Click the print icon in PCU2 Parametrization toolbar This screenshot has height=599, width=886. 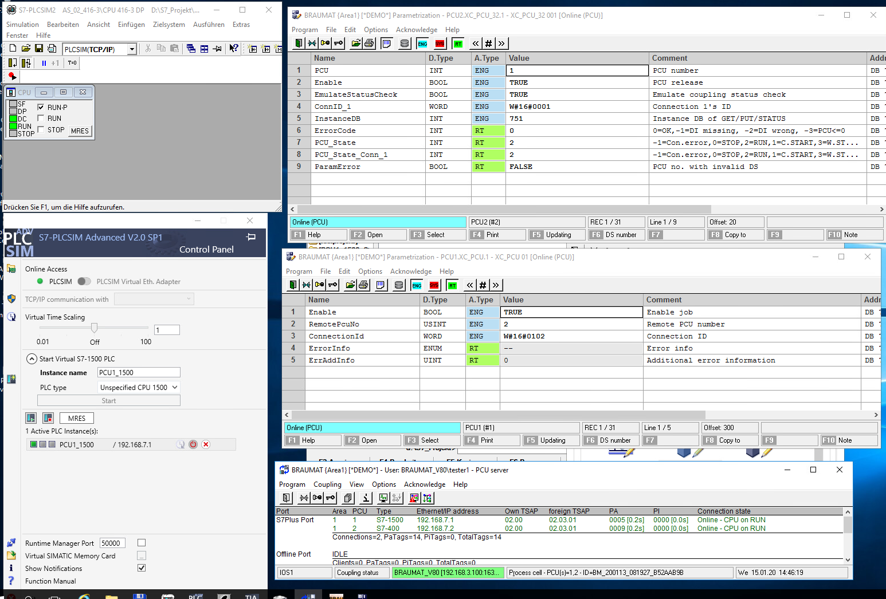369,44
